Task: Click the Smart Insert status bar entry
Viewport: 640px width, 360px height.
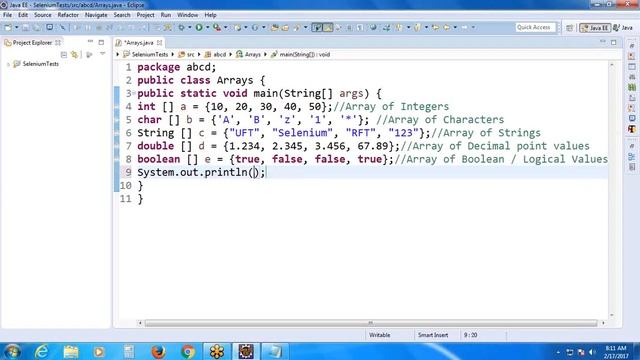Action: click(433, 335)
